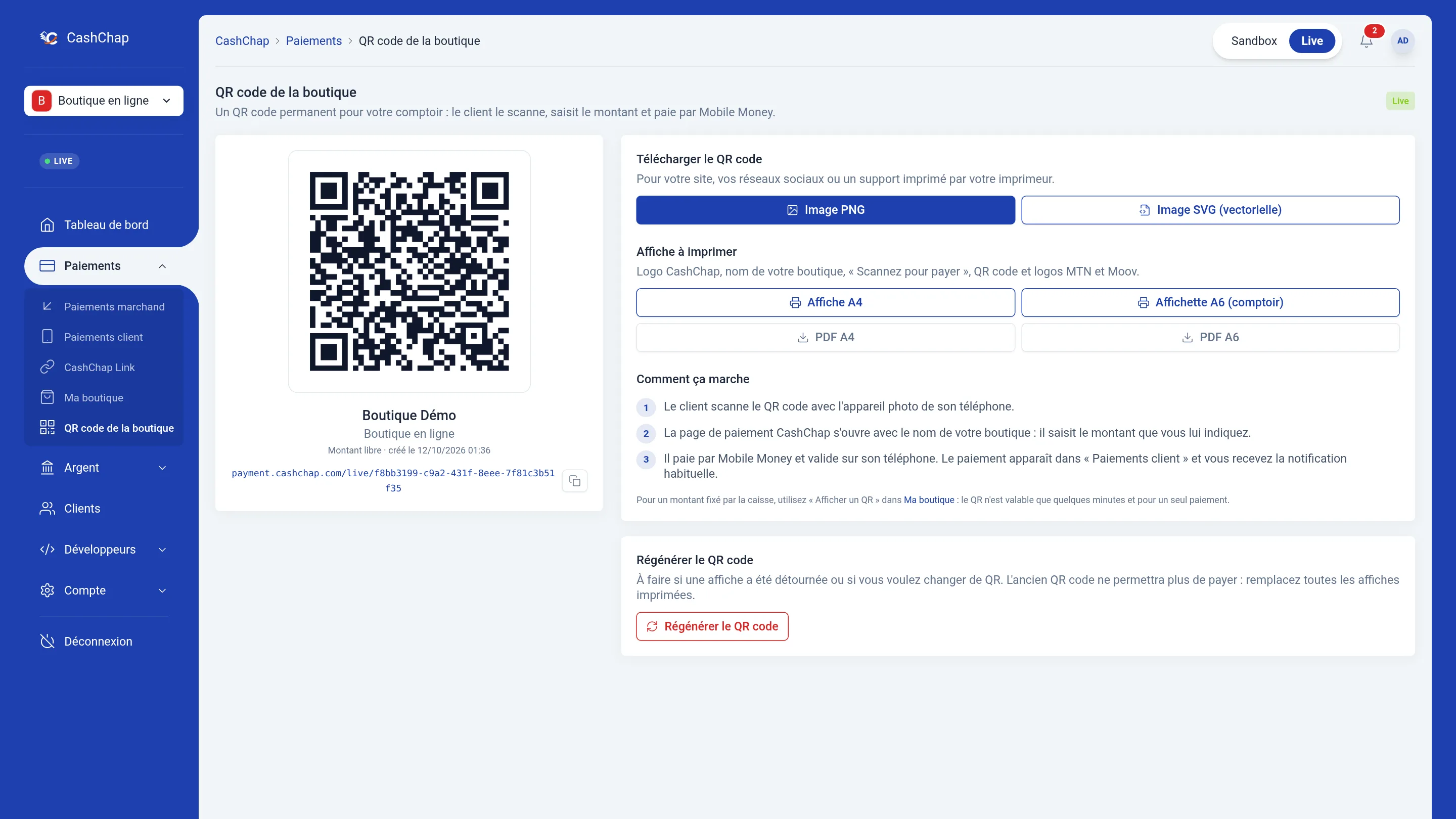Open Ma boutique page

tap(104, 397)
